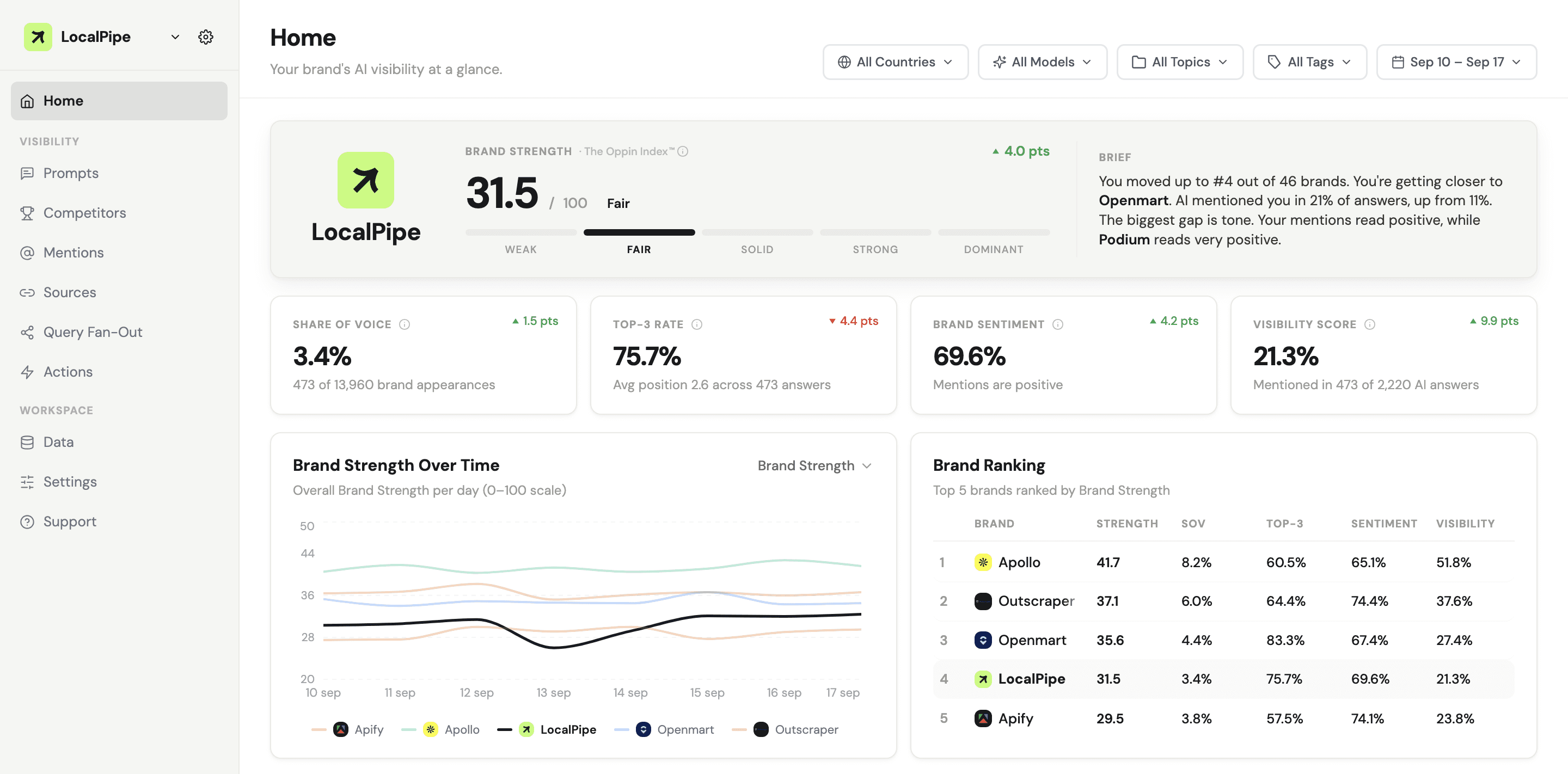Click the 21.3% Visibility Score card value

pyautogui.click(x=1285, y=357)
